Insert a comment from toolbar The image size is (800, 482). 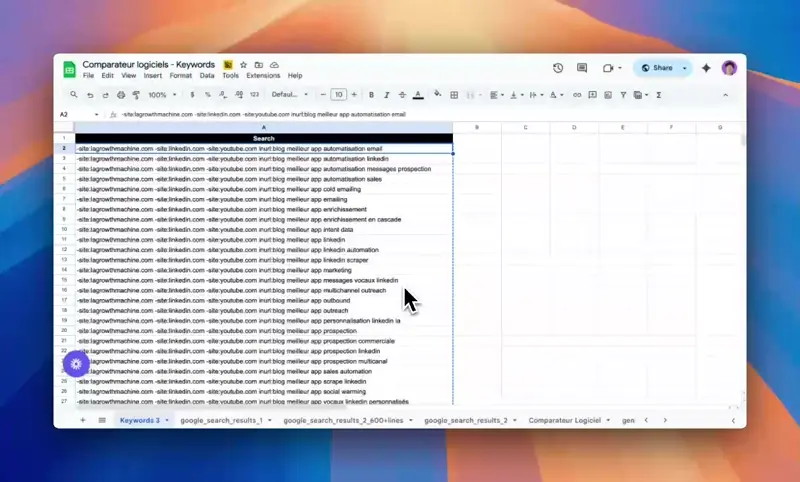pyautogui.click(x=592, y=95)
